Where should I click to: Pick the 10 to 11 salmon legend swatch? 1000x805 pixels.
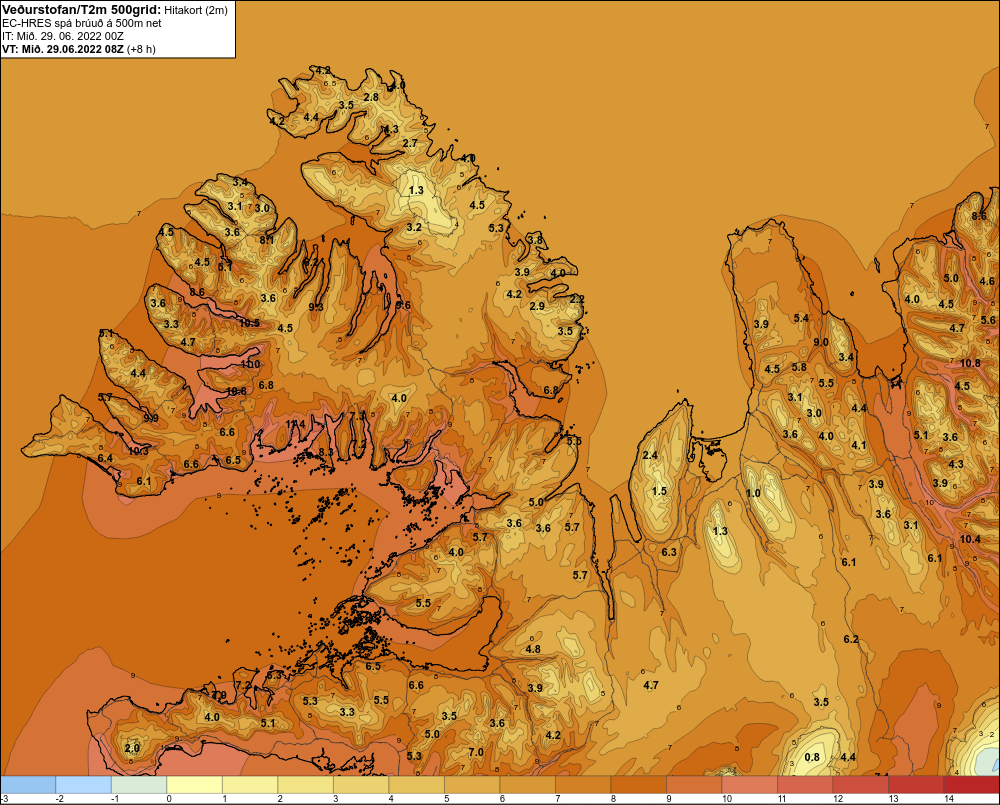(x=749, y=785)
